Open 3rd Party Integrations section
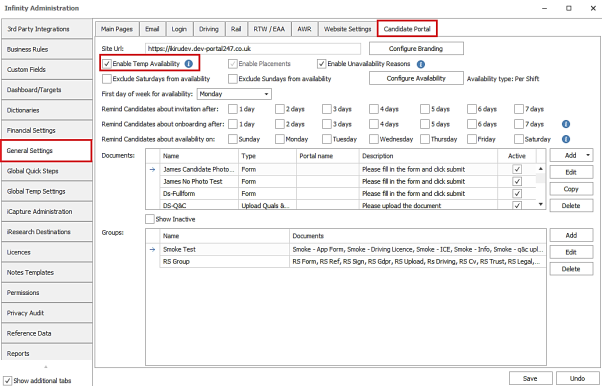The image size is (602, 386). click(x=46, y=29)
